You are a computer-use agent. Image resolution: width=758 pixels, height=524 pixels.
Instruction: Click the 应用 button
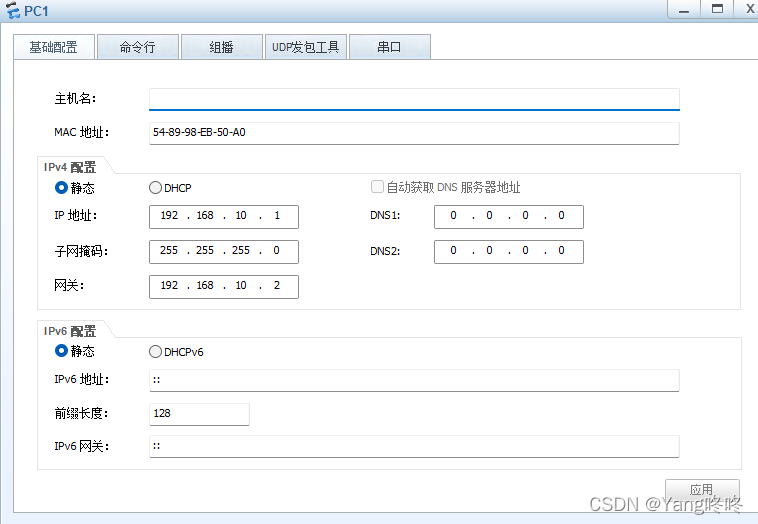[x=702, y=490]
